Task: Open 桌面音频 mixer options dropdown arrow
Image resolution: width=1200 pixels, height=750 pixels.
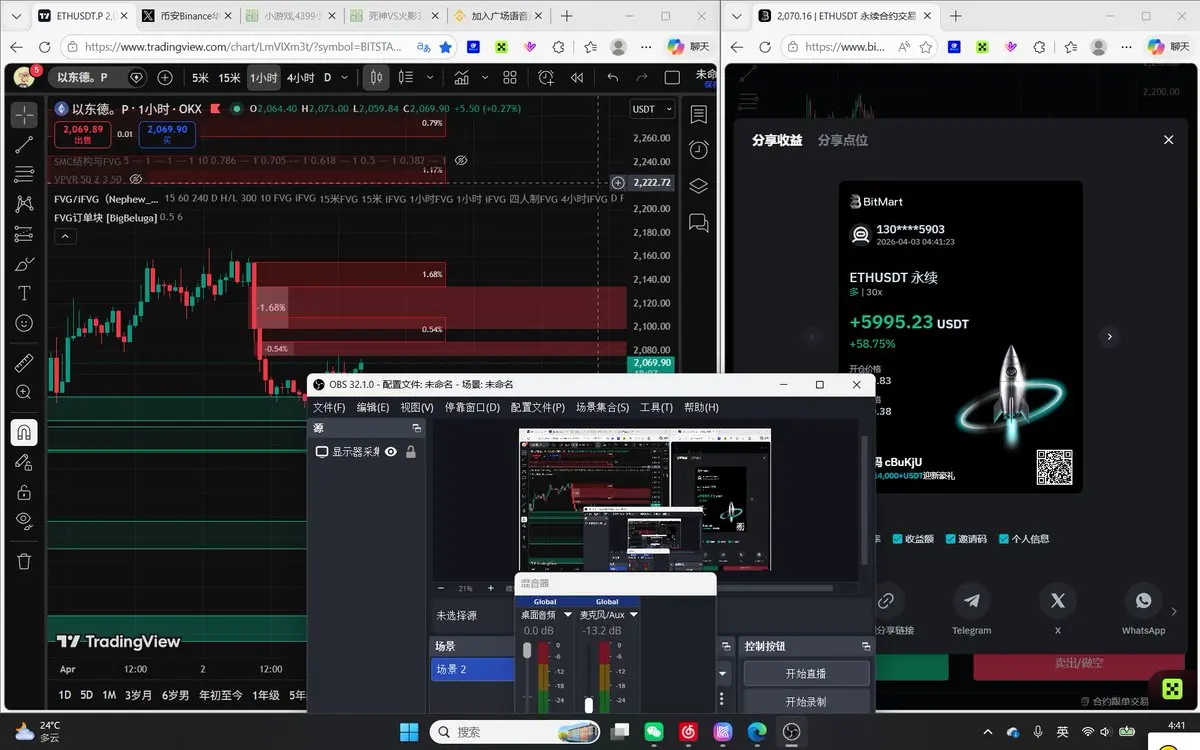Action: click(x=568, y=615)
